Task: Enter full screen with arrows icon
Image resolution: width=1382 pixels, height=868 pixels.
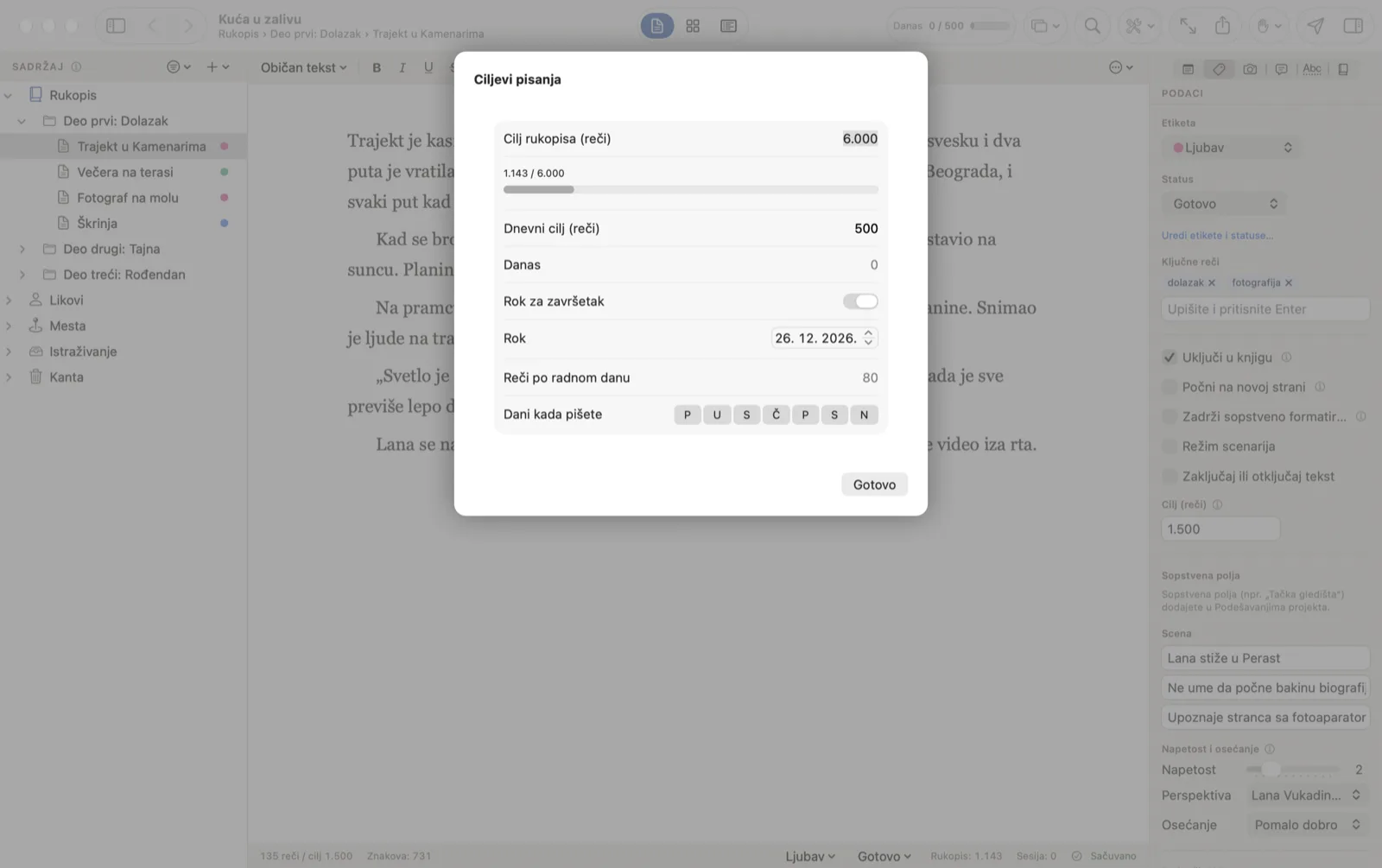Action: 1189,26
